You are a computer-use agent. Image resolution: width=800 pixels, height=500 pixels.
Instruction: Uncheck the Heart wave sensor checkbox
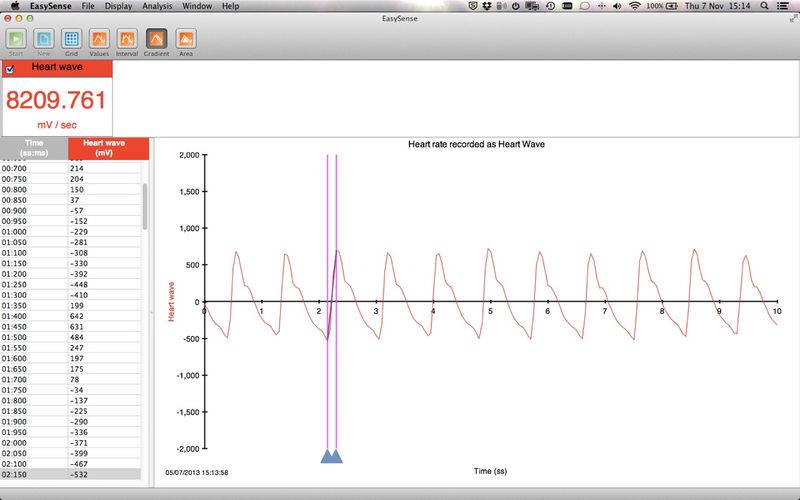point(10,69)
